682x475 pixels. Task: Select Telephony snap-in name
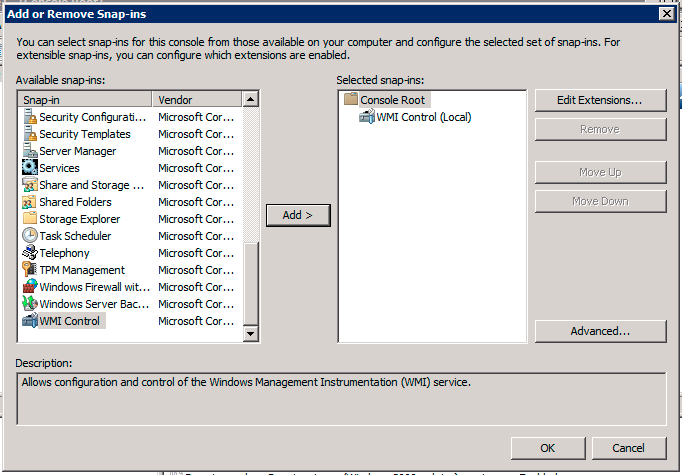pos(64,253)
